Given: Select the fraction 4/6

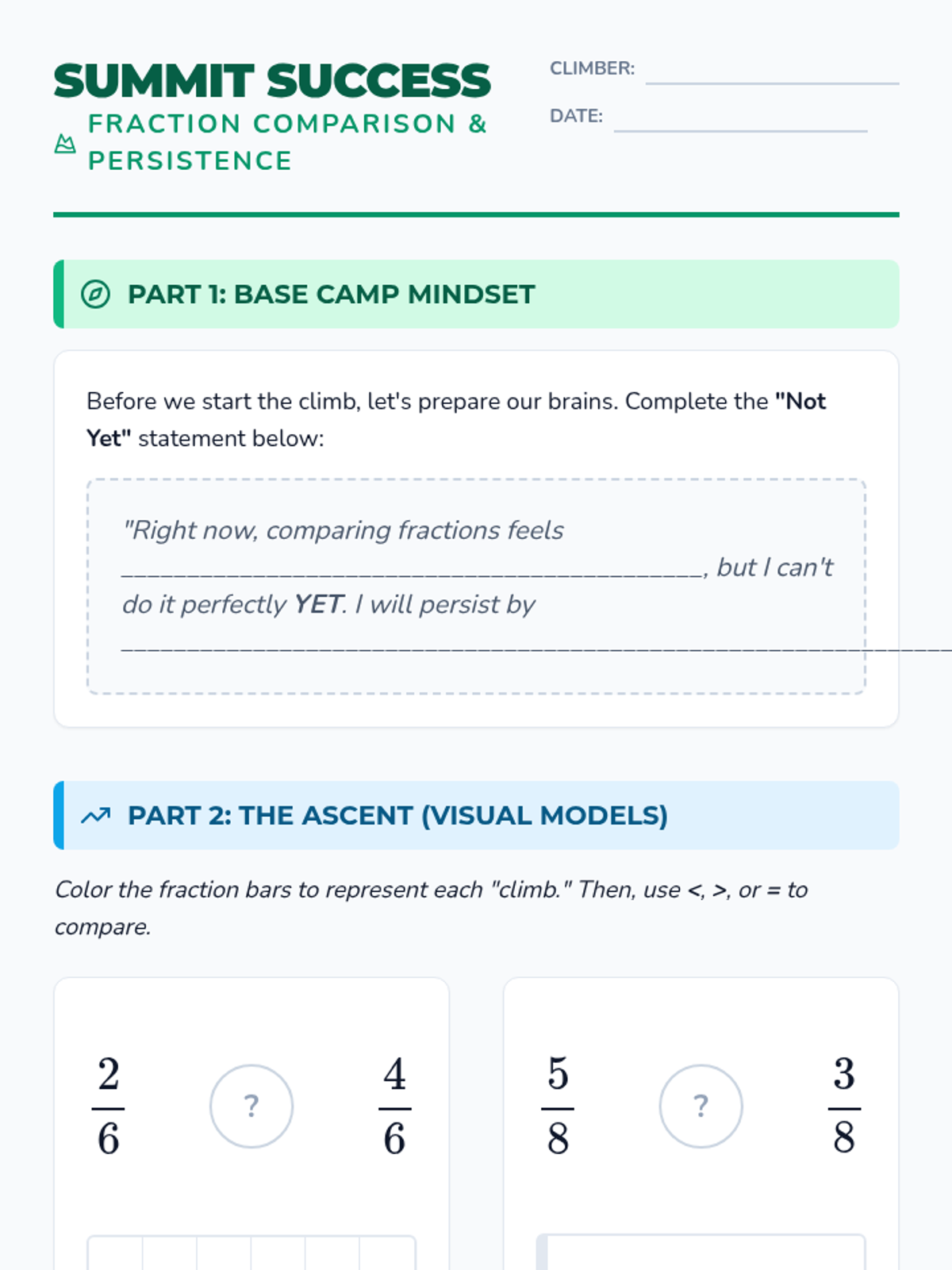Looking at the screenshot, I should pos(394,1106).
